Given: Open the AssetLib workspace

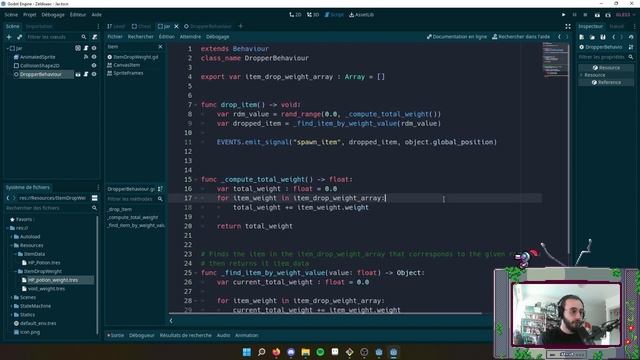Looking at the screenshot, I should tap(361, 15).
